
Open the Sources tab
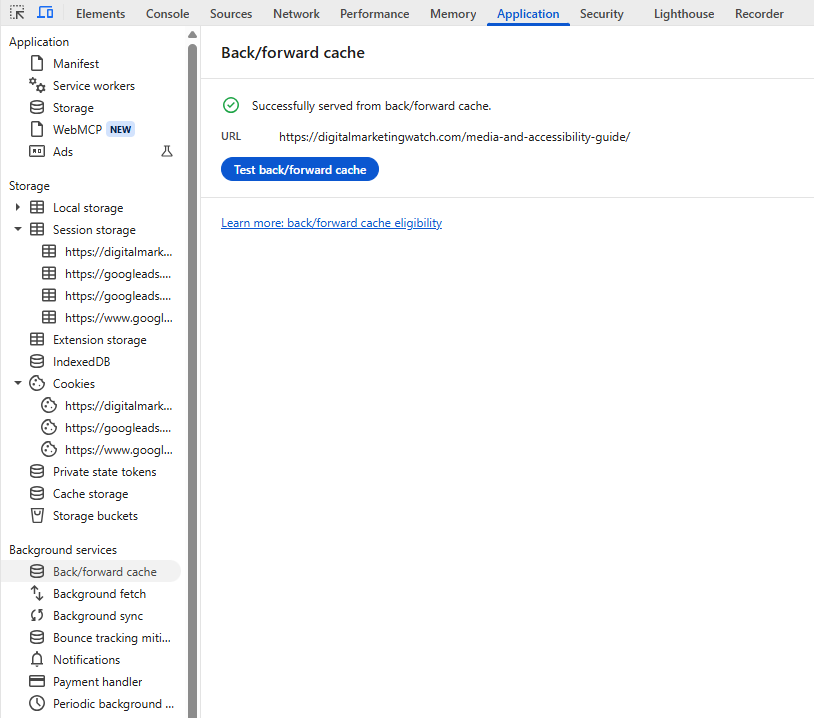pos(231,13)
